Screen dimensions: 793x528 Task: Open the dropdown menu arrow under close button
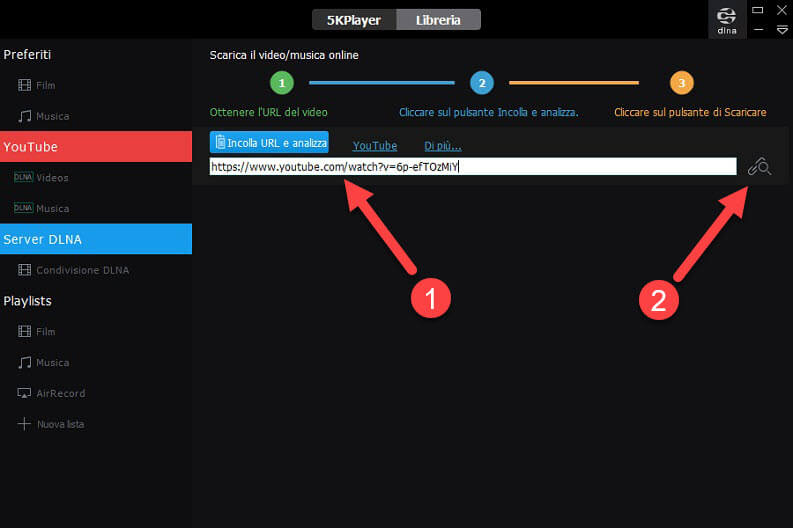point(782,30)
